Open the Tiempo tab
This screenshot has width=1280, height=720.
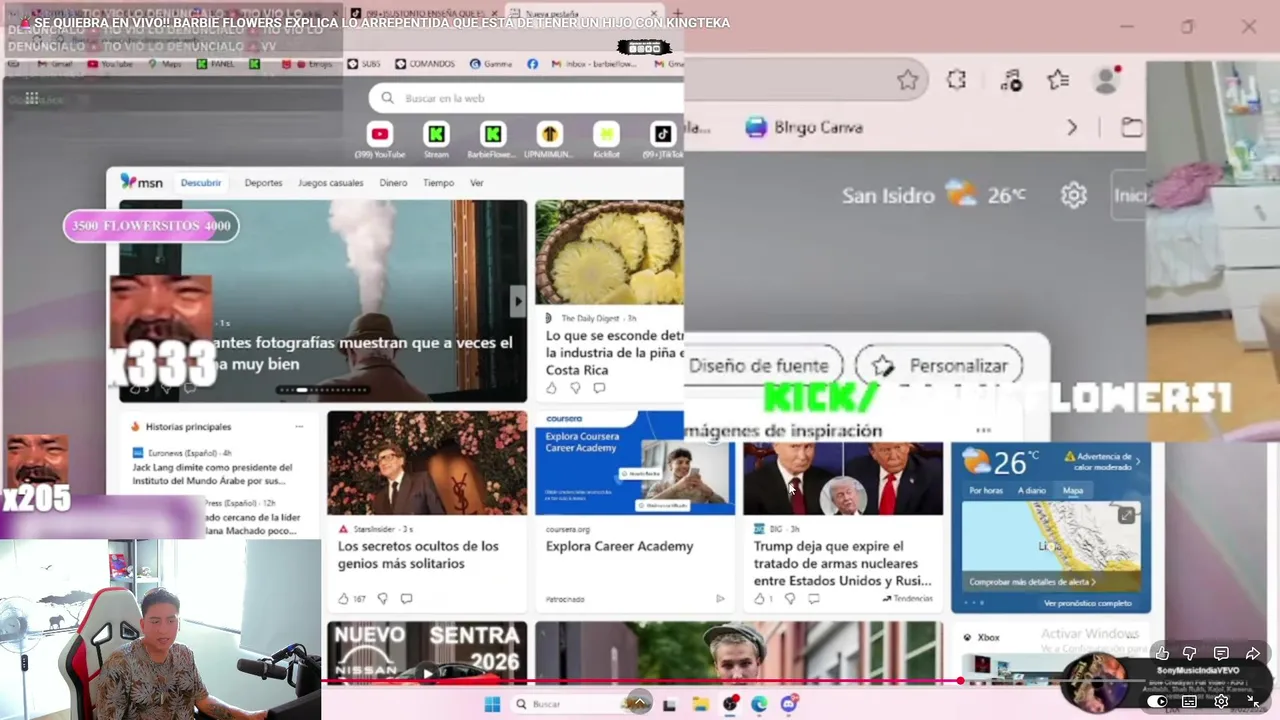(x=438, y=183)
